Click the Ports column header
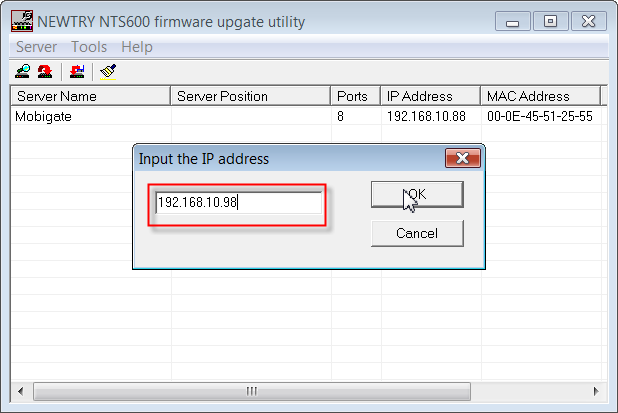The height and width of the screenshot is (413, 618). [x=355, y=96]
